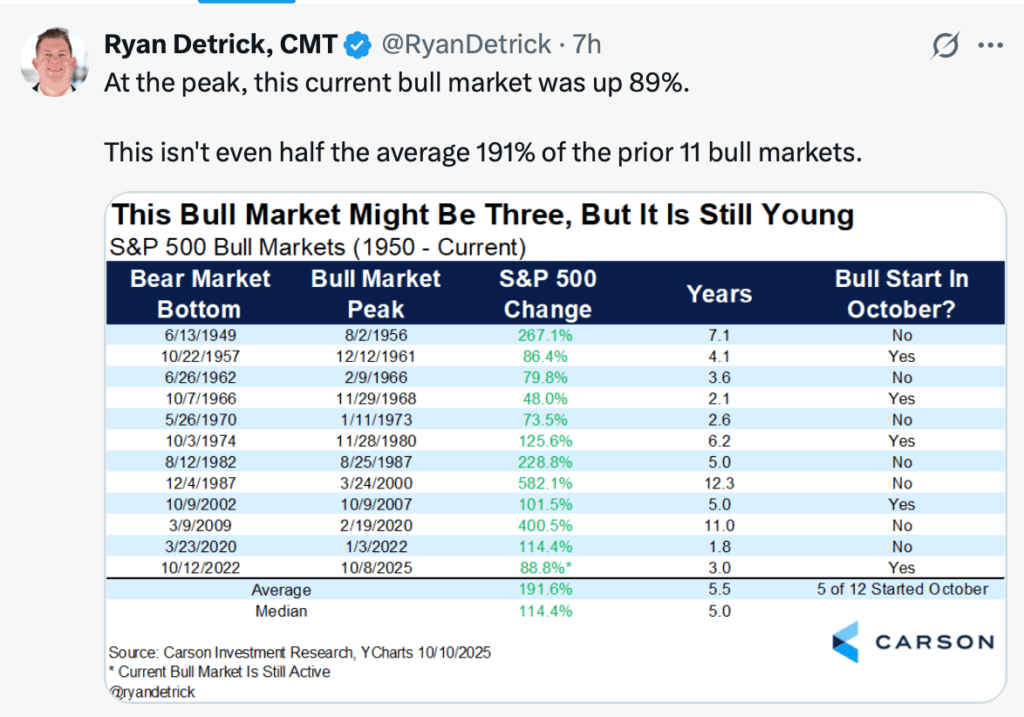Click the "Bull Market Peak" column header

[376, 294]
